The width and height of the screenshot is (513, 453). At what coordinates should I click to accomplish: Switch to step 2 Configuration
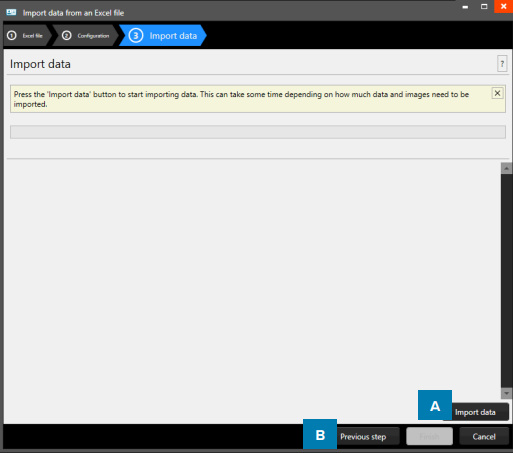click(x=85, y=36)
